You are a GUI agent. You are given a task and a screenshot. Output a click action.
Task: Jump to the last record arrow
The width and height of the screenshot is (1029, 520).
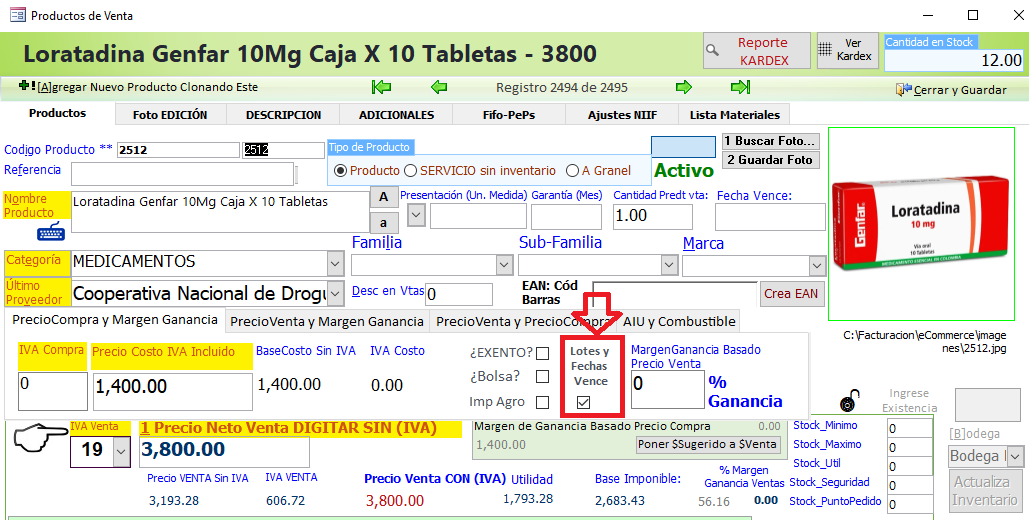pos(740,87)
